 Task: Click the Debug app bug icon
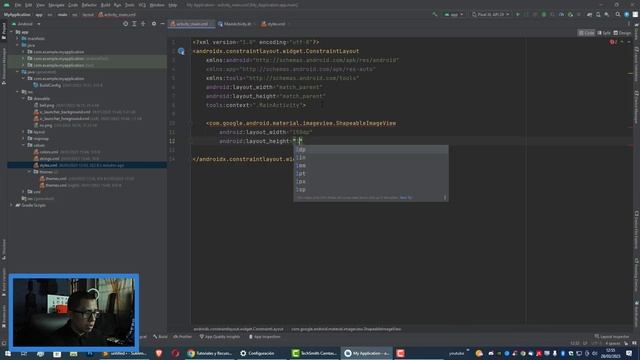point(544,14)
